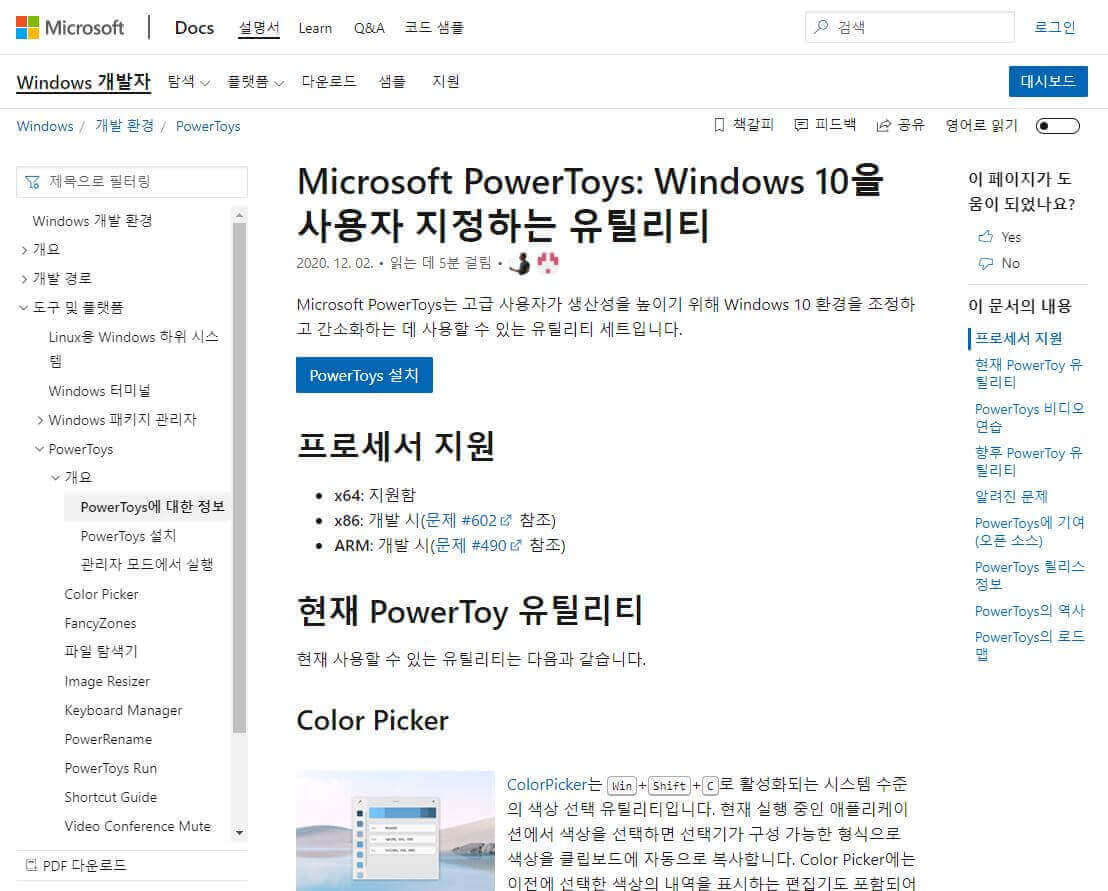Click the share (공유) icon
1108x891 pixels.
[883, 125]
